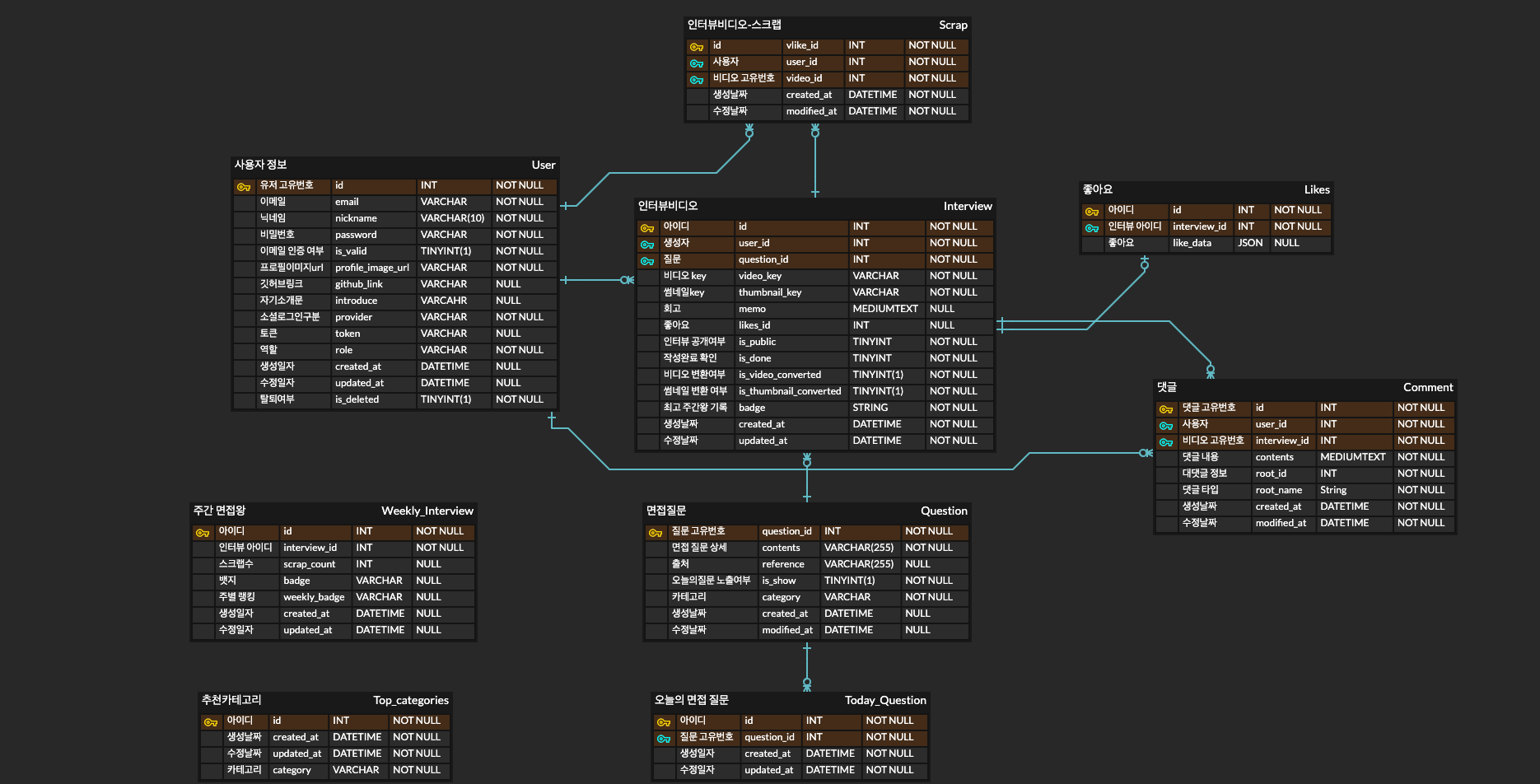Click the primary key icon of Weekly_Interview id row
This screenshot has width=1540, height=784.
203,533
